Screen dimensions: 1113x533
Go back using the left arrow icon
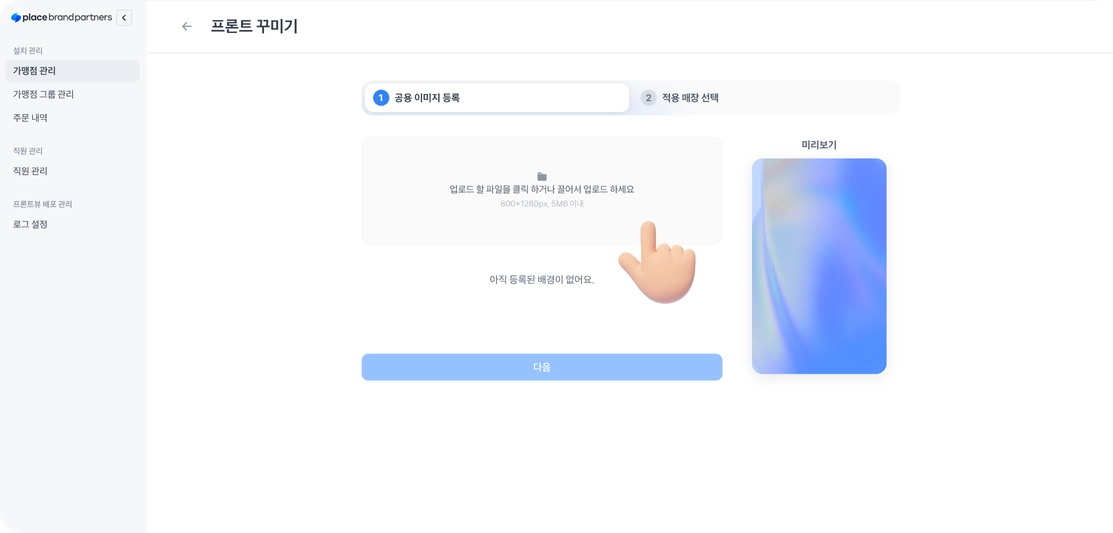(x=187, y=26)
